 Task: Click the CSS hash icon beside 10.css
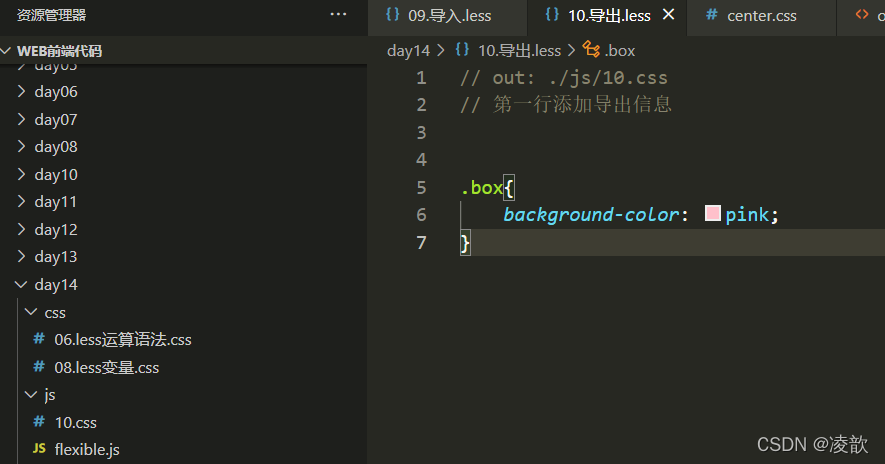39,422
